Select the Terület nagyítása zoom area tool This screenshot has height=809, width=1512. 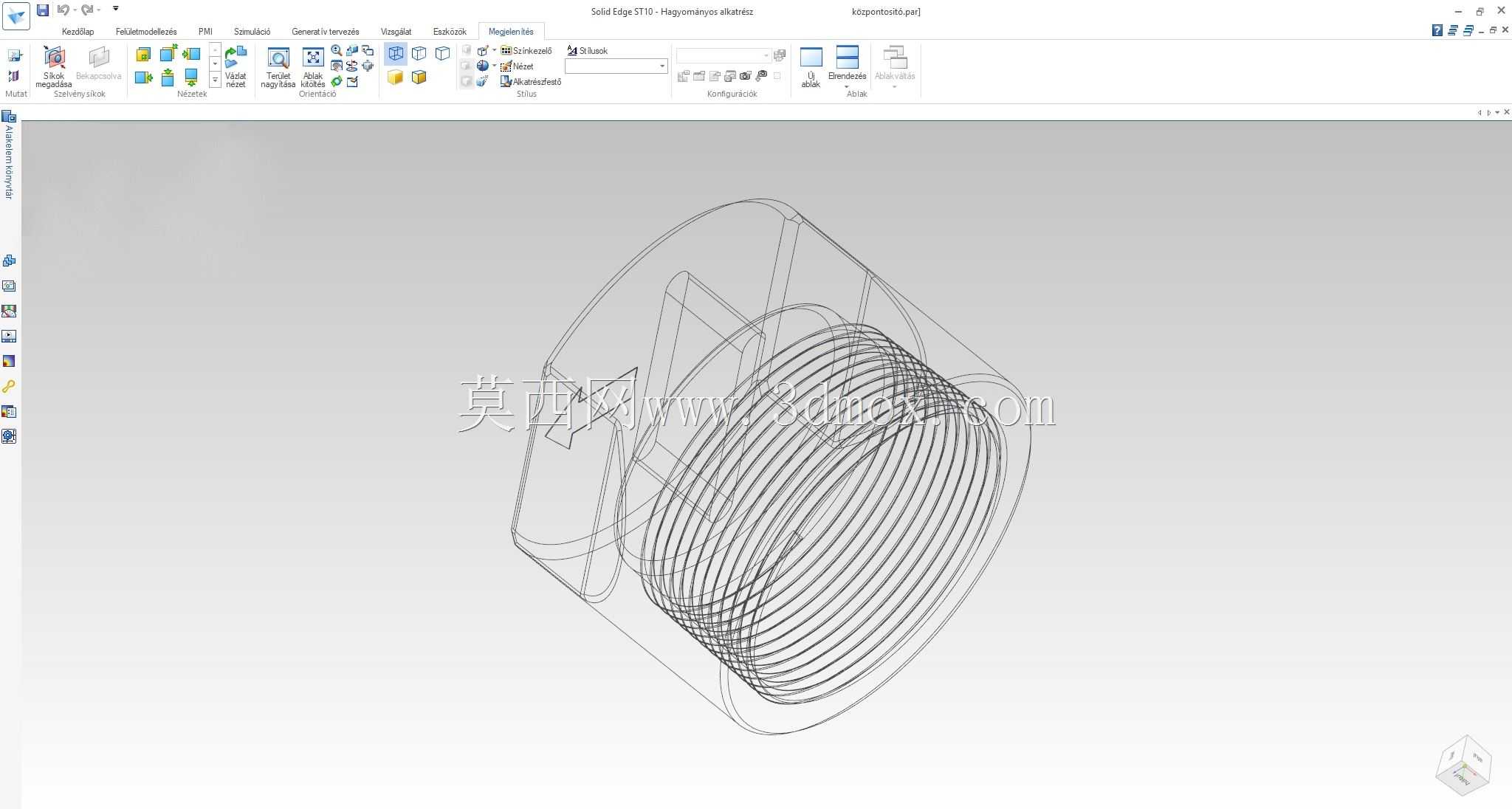(278, 67)
